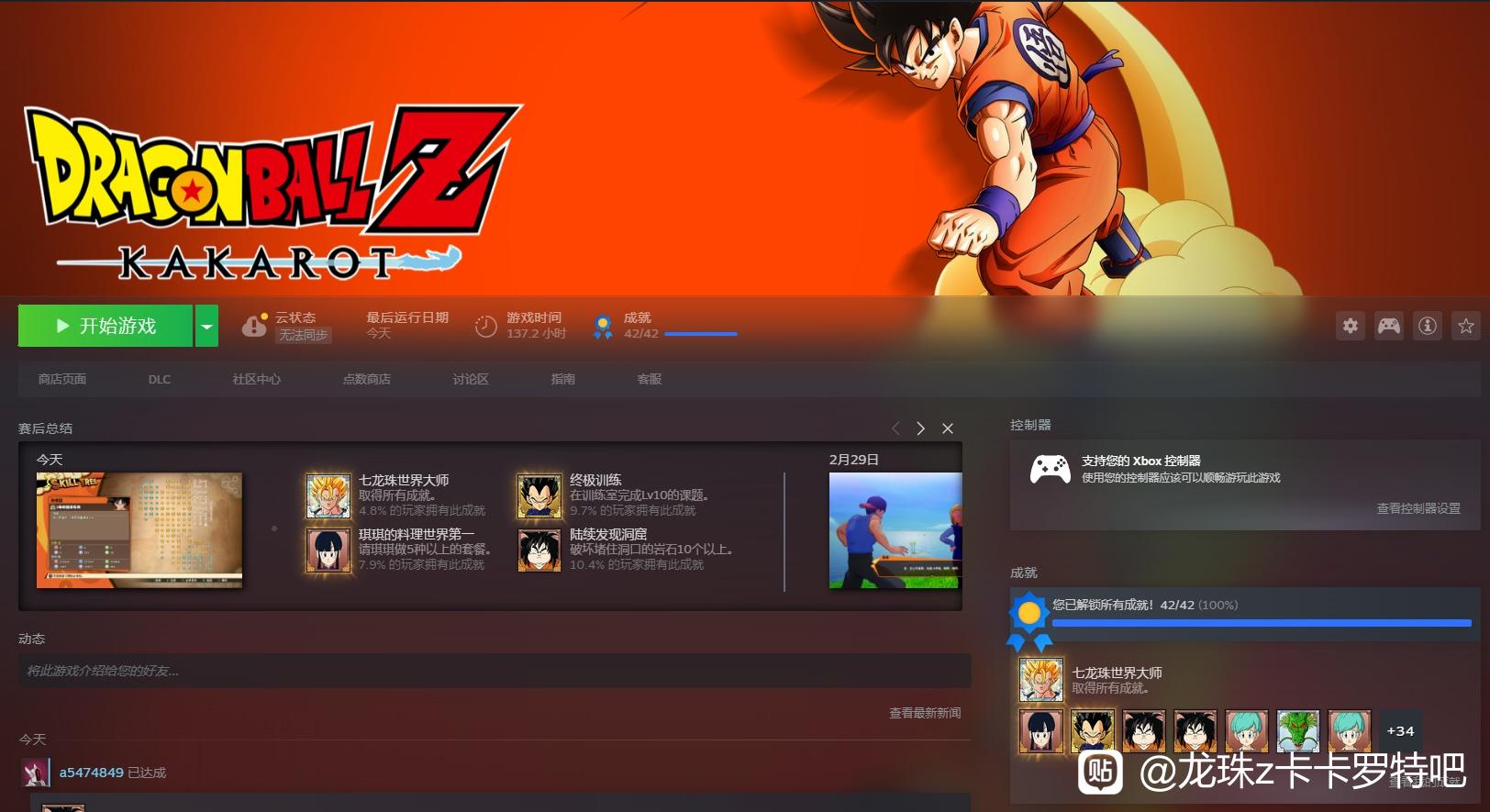This screenshot has width=1490, height=812.
Task: Open 查看控制器设置 link
Action: pyautogui.click(x=1418, y=508)
